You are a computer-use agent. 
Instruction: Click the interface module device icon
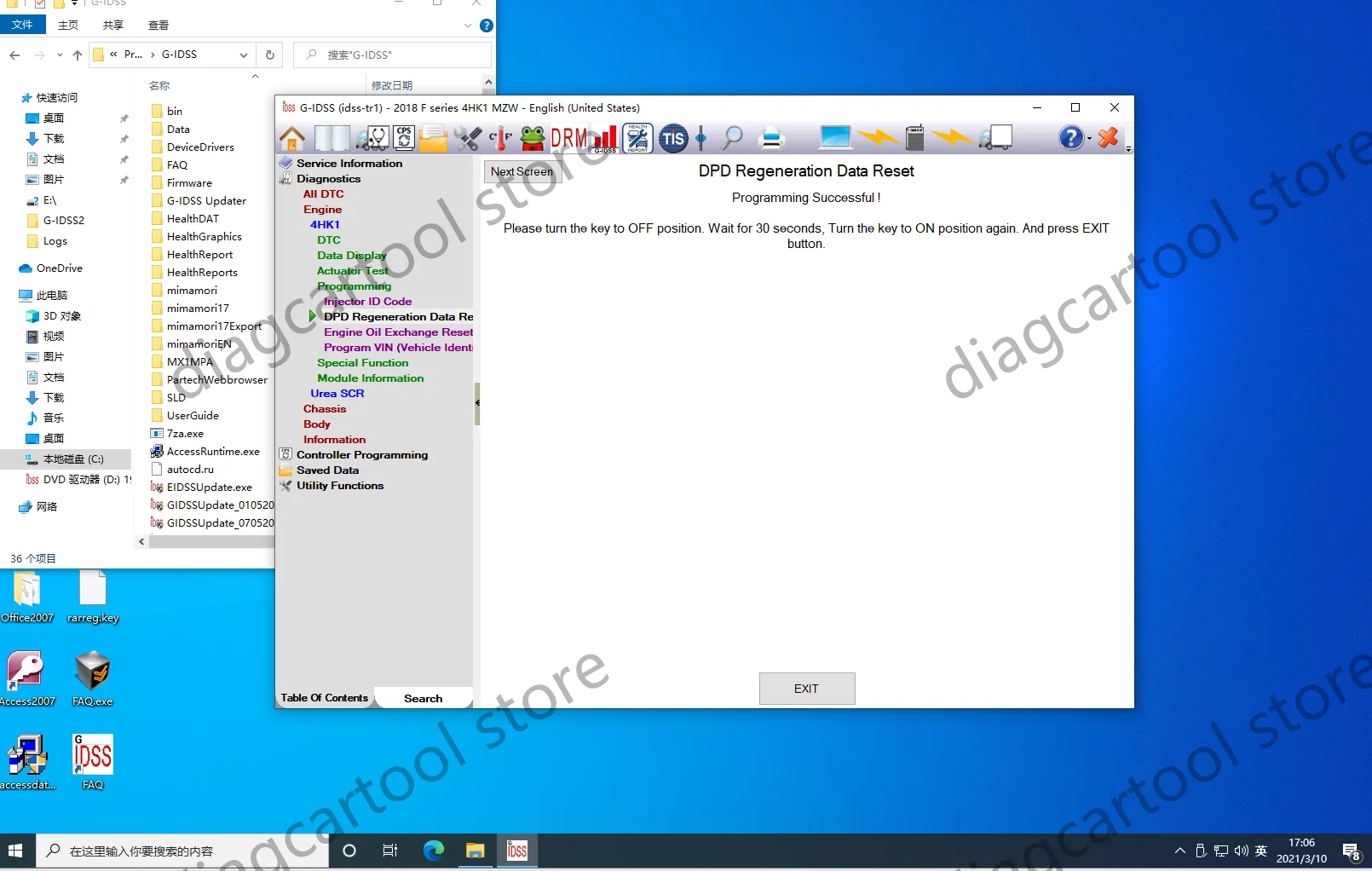(914, 138)
